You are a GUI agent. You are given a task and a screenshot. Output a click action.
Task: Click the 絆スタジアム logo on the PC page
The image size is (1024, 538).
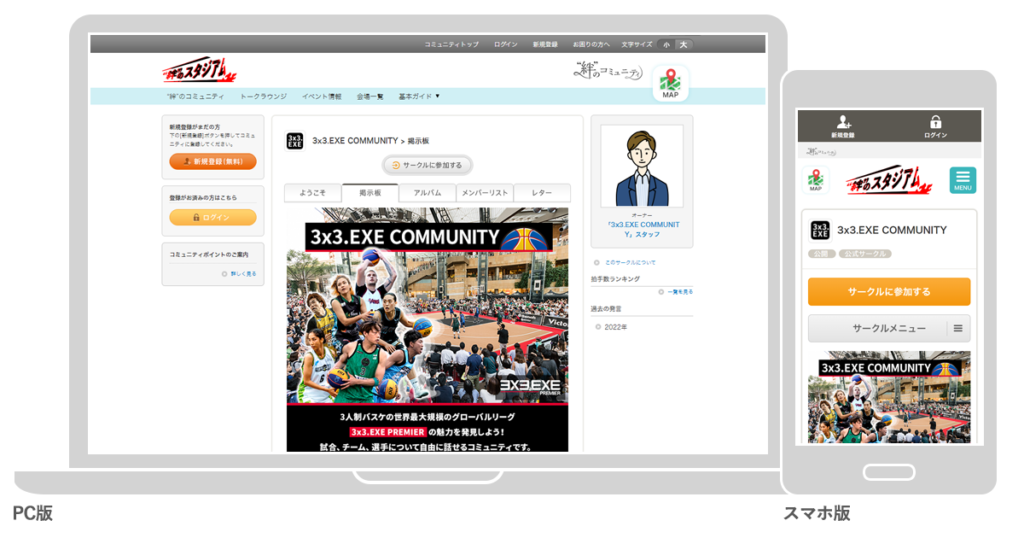pos(199,71)
